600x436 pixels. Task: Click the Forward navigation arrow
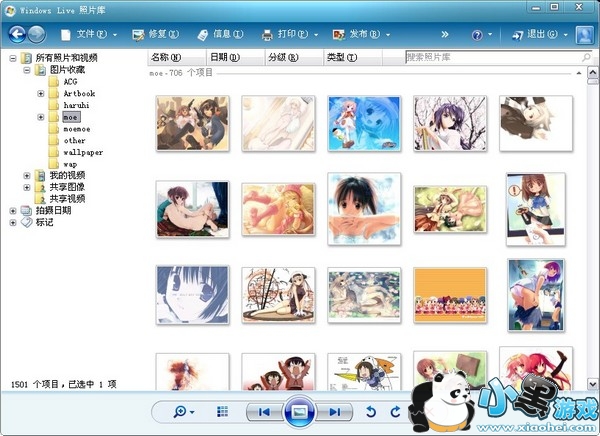point(37,34)
